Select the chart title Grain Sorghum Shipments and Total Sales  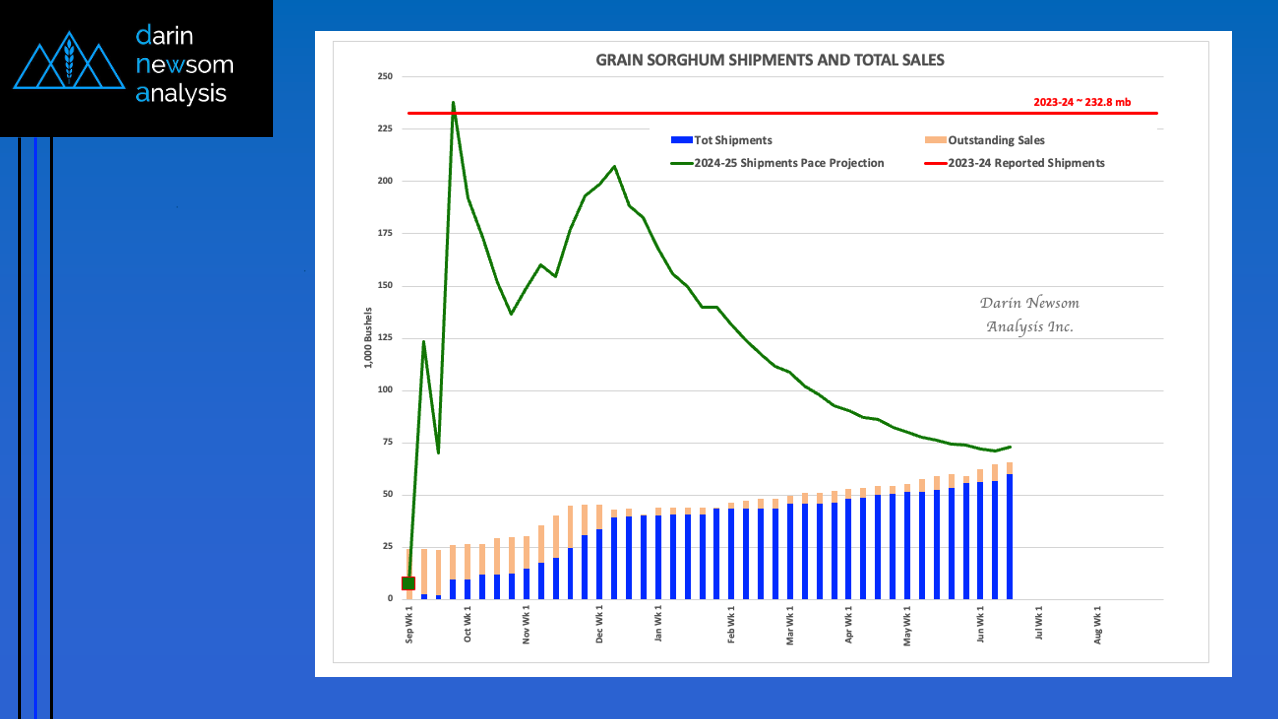(770, 60)
